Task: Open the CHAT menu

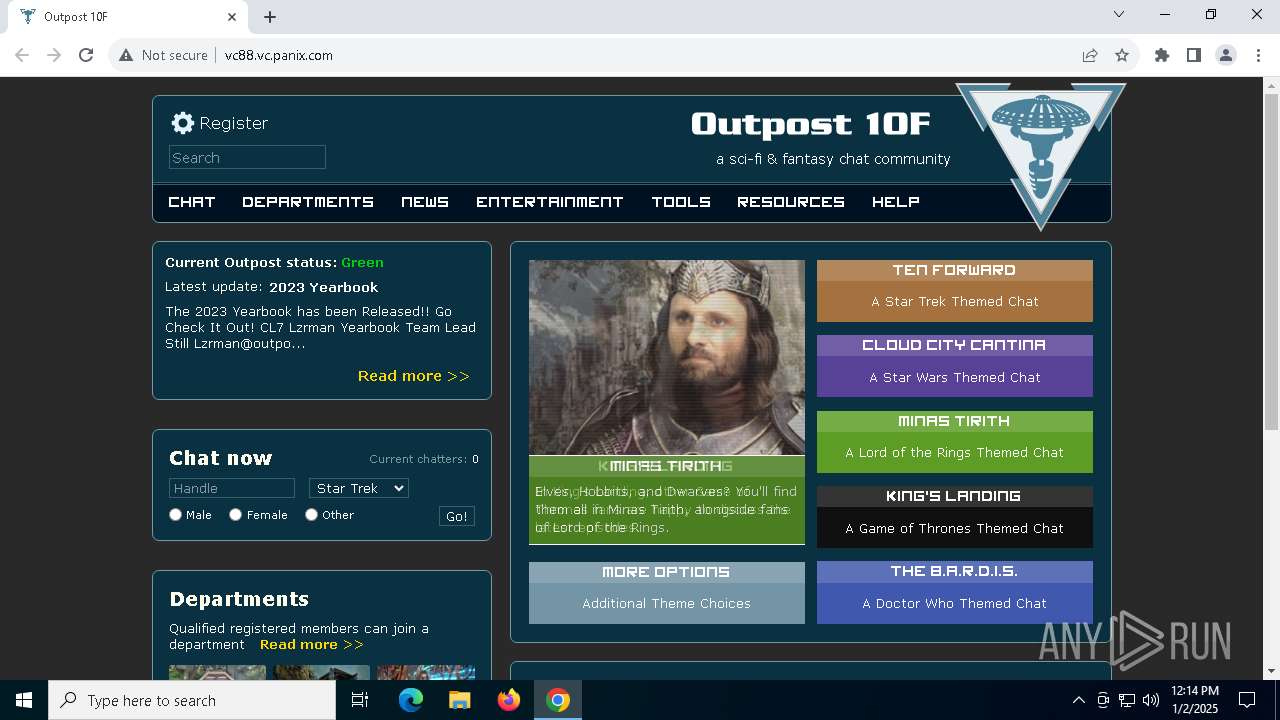Action: [x=192, y=202]
